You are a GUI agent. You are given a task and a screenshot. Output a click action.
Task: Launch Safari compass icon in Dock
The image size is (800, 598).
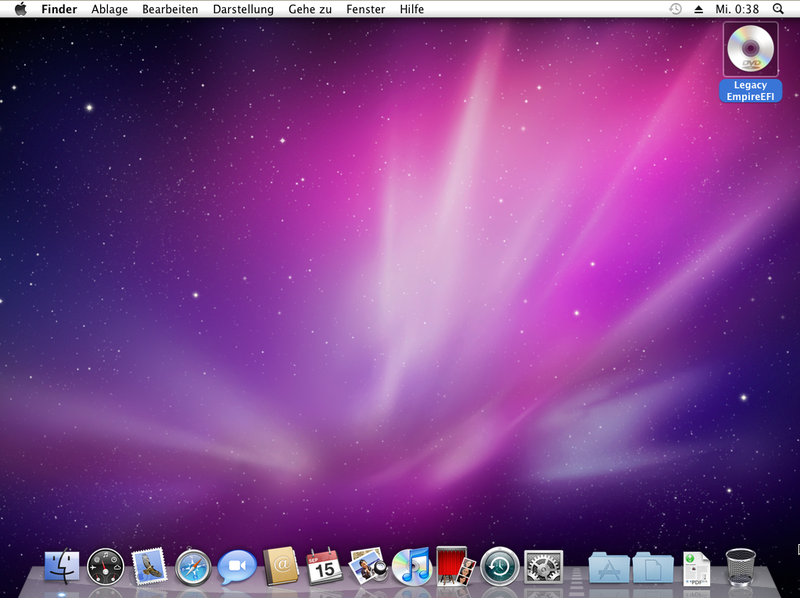click(193, 567)
